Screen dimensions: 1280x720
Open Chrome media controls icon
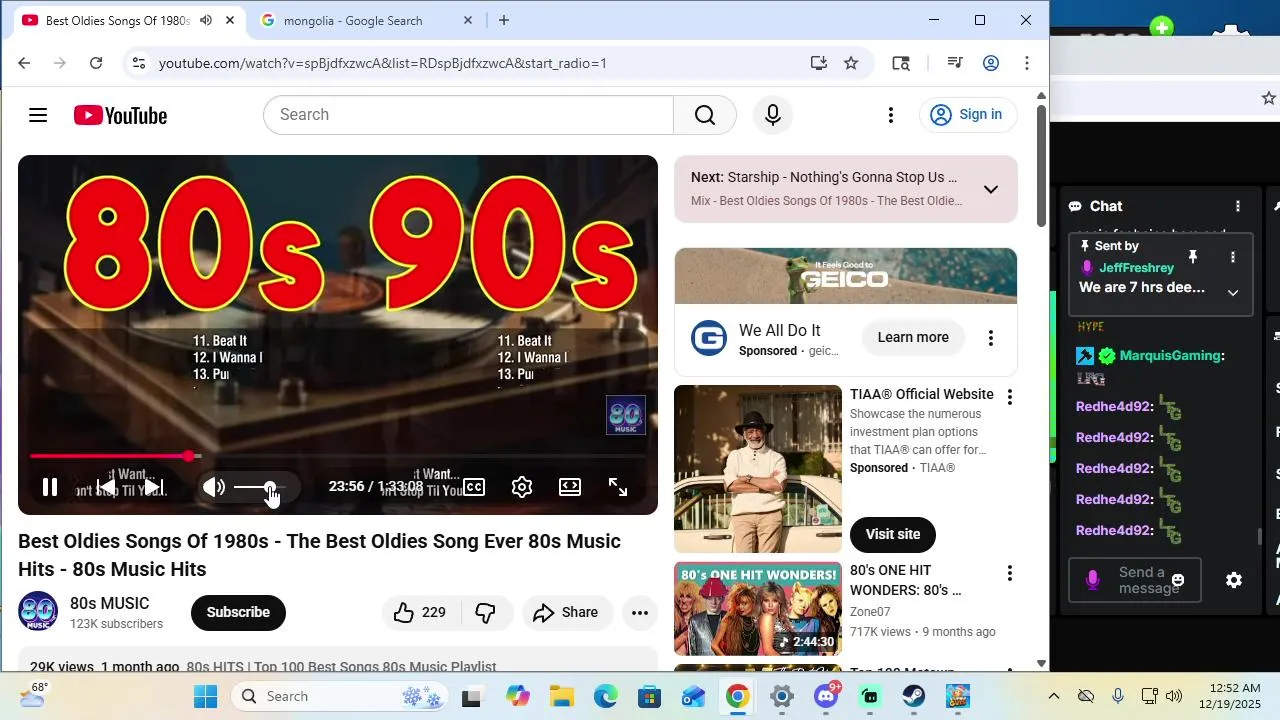point(955,63)
